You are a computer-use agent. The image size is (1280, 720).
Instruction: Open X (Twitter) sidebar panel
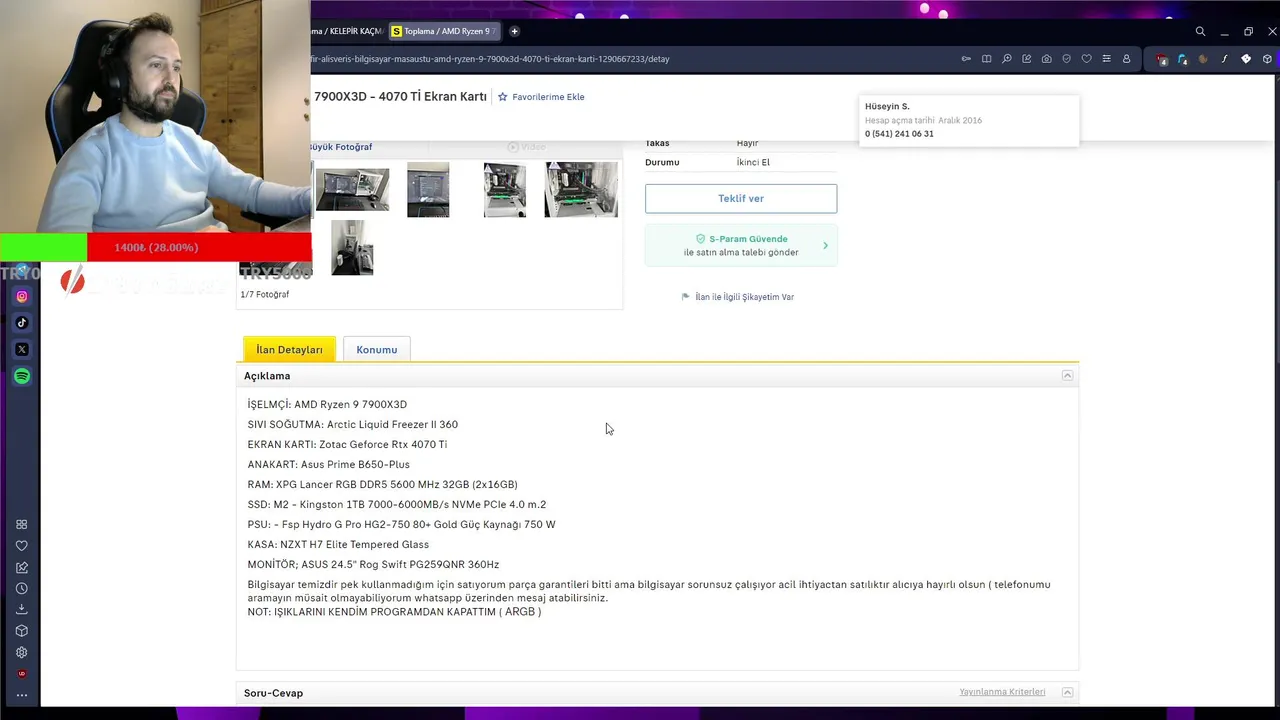pyautogui.click(x=22, y=349)
